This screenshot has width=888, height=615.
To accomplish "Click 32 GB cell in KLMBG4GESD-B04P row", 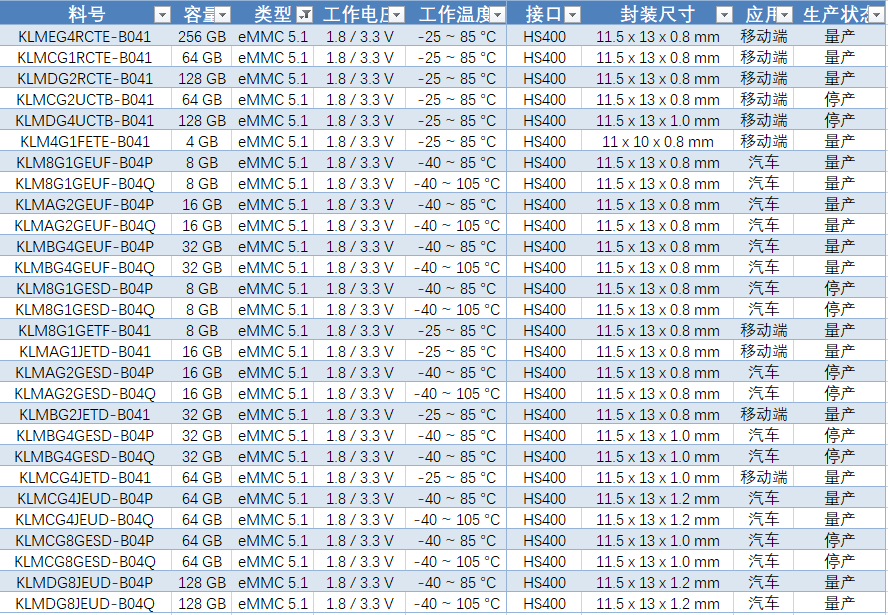I will click(x=202, y=435).
